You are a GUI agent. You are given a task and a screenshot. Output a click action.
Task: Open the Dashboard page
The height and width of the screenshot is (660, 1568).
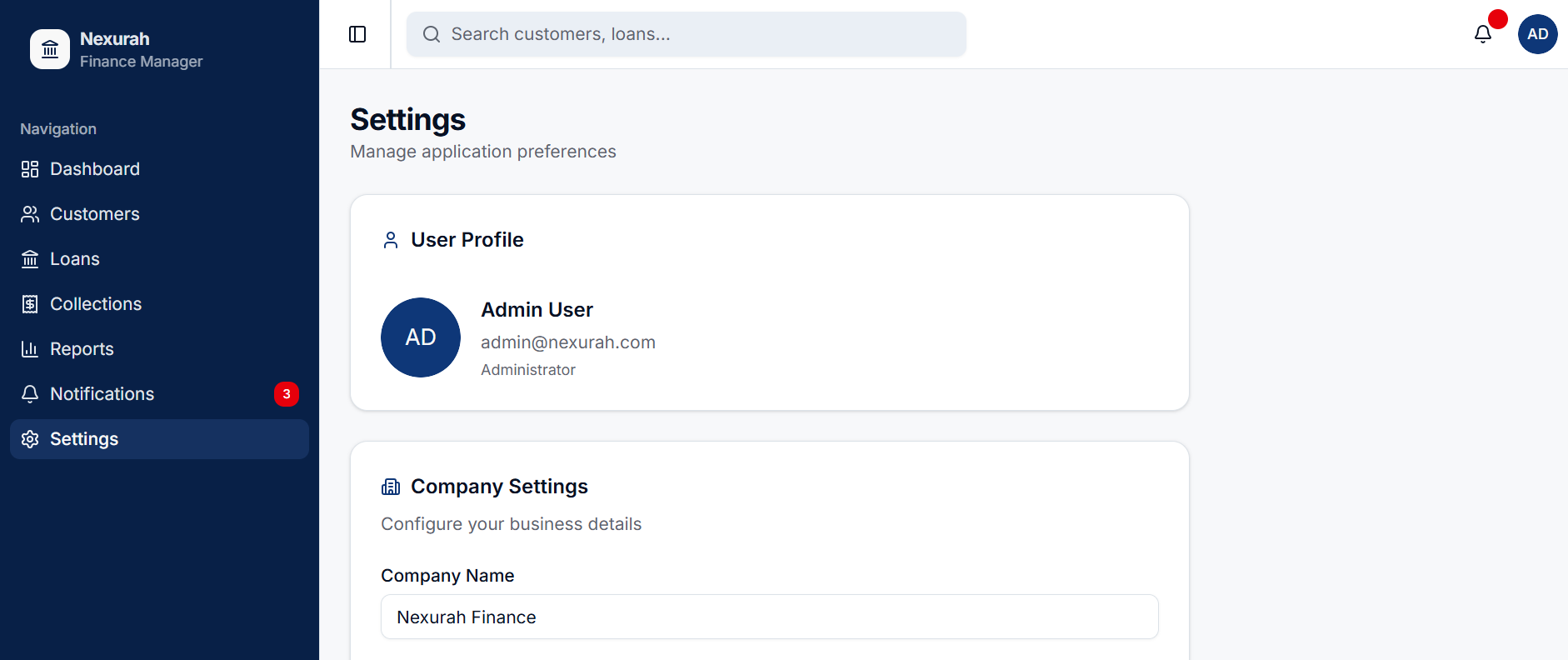tap(94, 168)
